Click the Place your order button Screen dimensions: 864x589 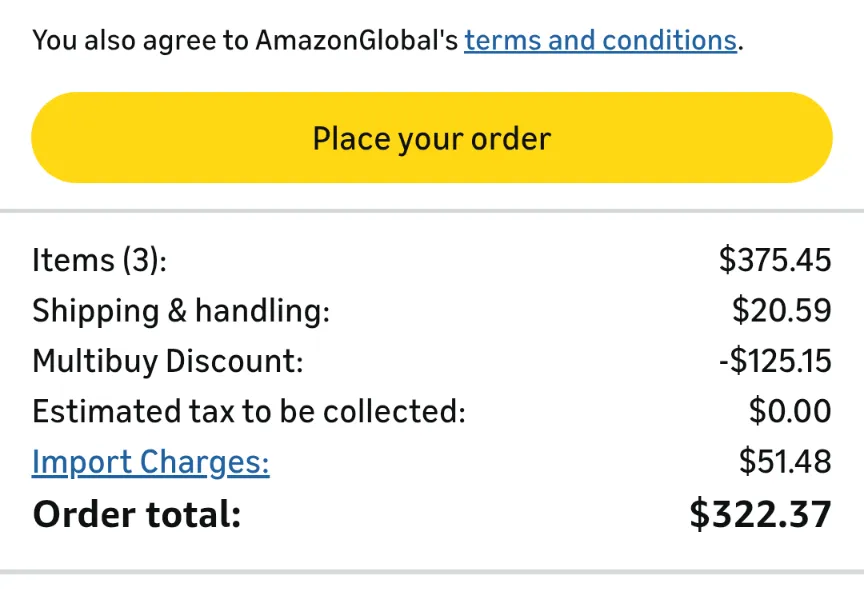[x=431, y=138]
